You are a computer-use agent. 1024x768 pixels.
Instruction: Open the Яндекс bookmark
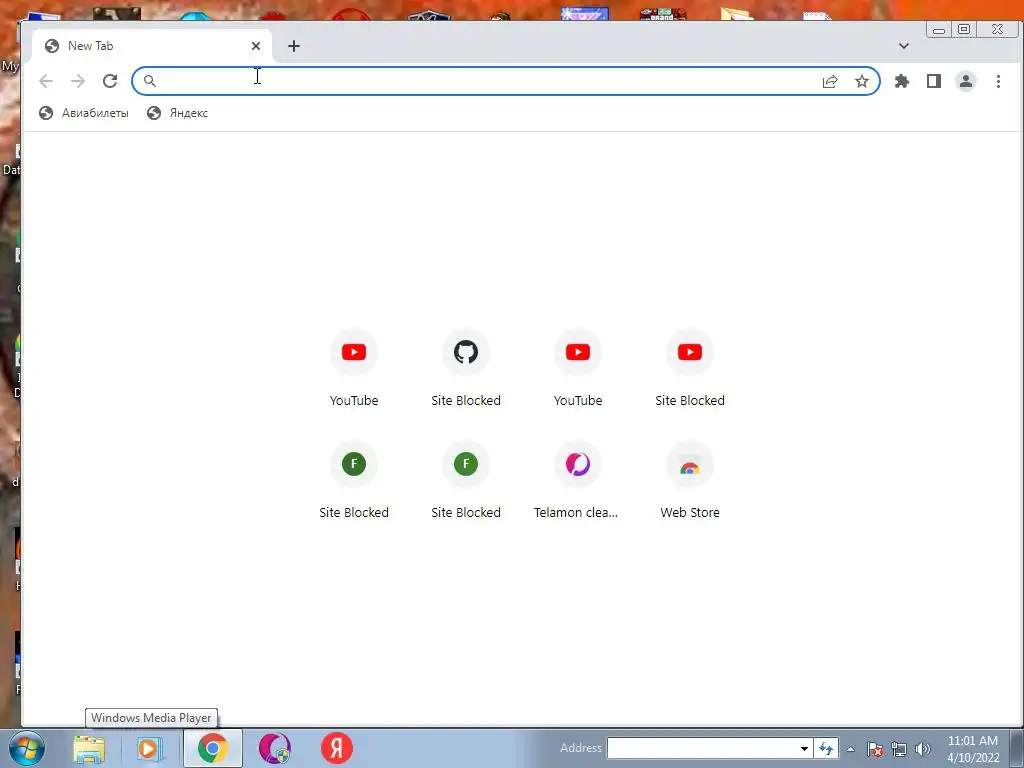click(x=178, y=113)
